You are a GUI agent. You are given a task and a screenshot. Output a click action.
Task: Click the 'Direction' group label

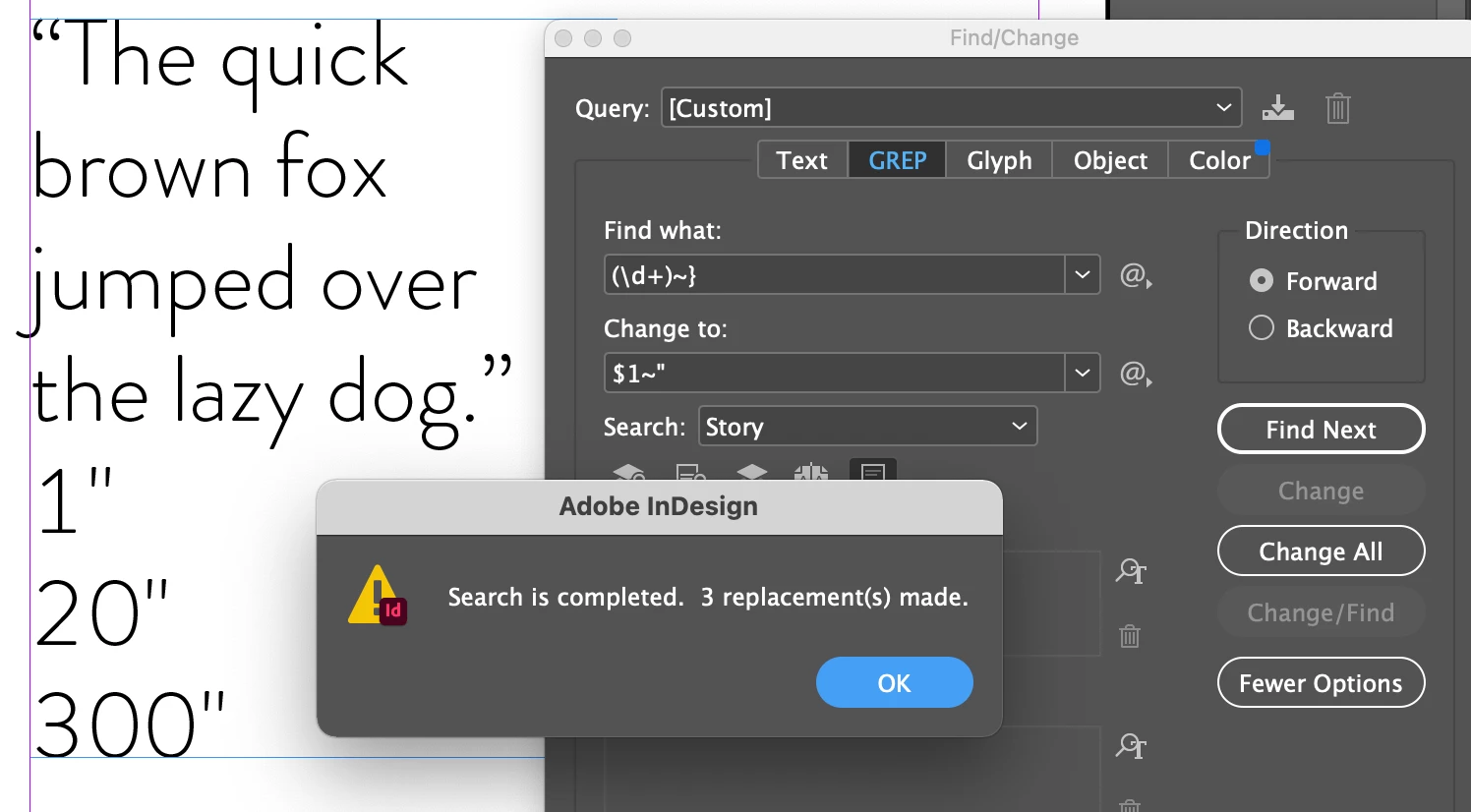coord(1296,230)
